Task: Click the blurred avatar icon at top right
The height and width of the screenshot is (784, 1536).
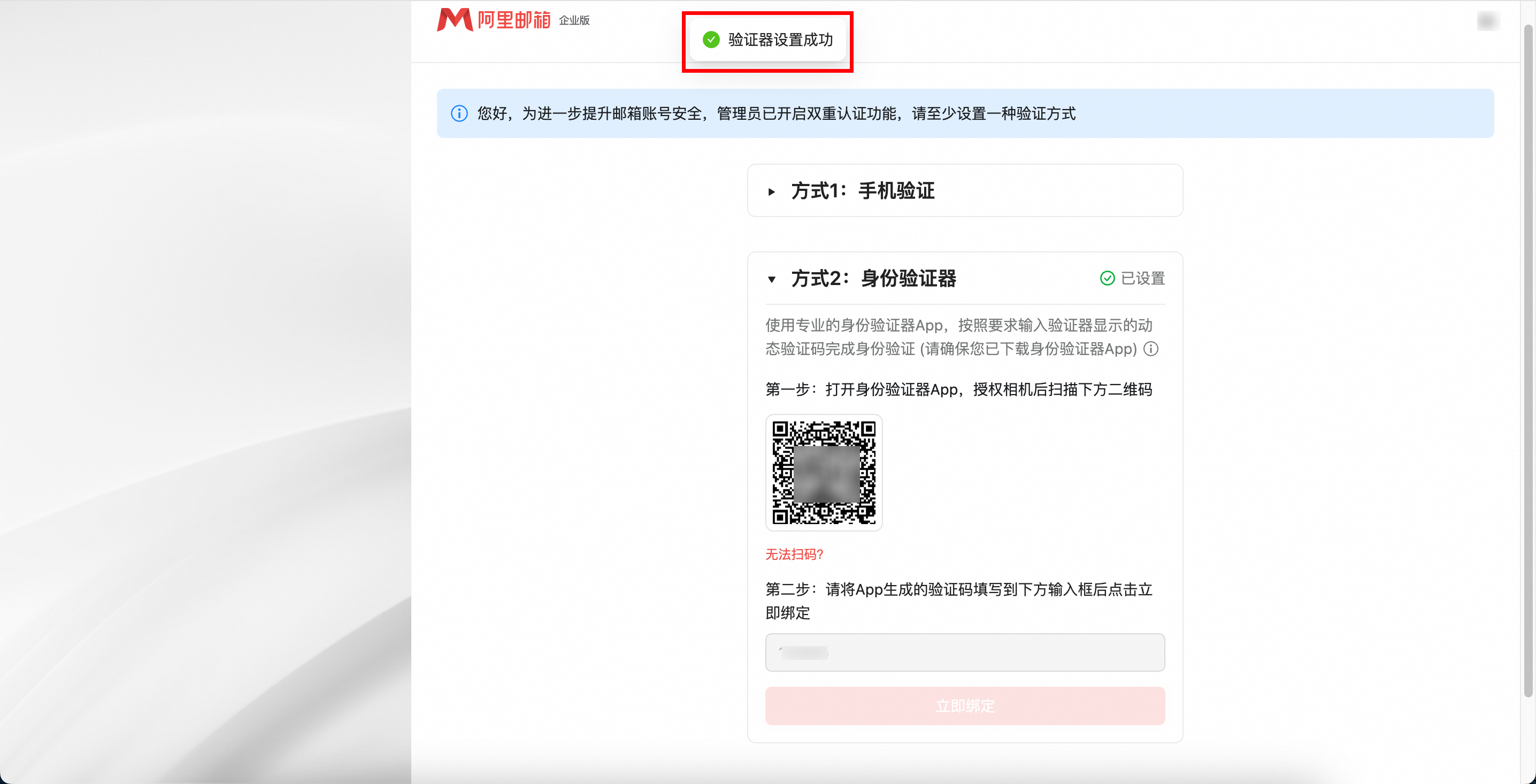Action: 1488,21
